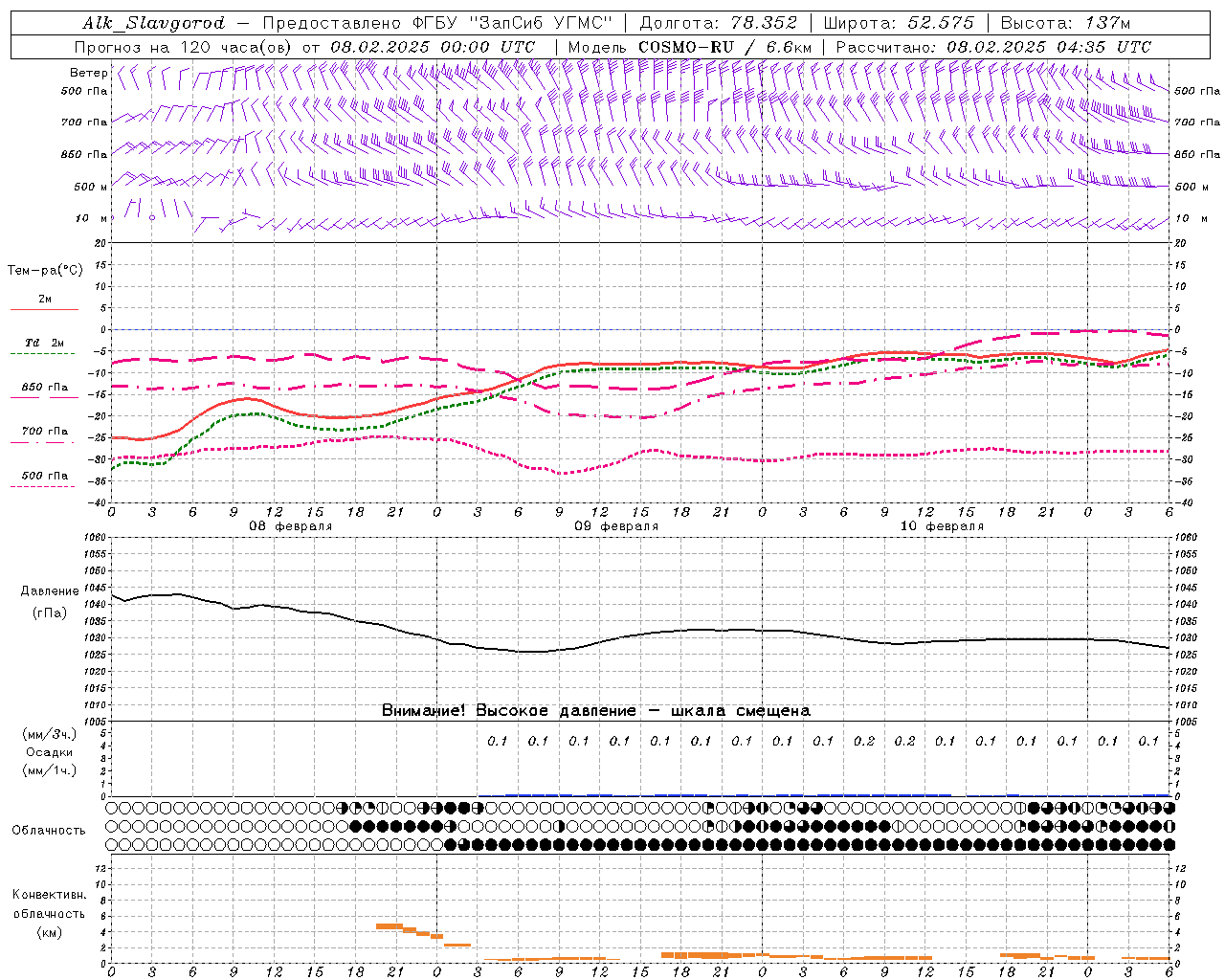The width and height of the screenshot is (1225, 980).
Task: Click the 500 м wind level label, left side
Action: pyautogui.click(x=91, y=187)
